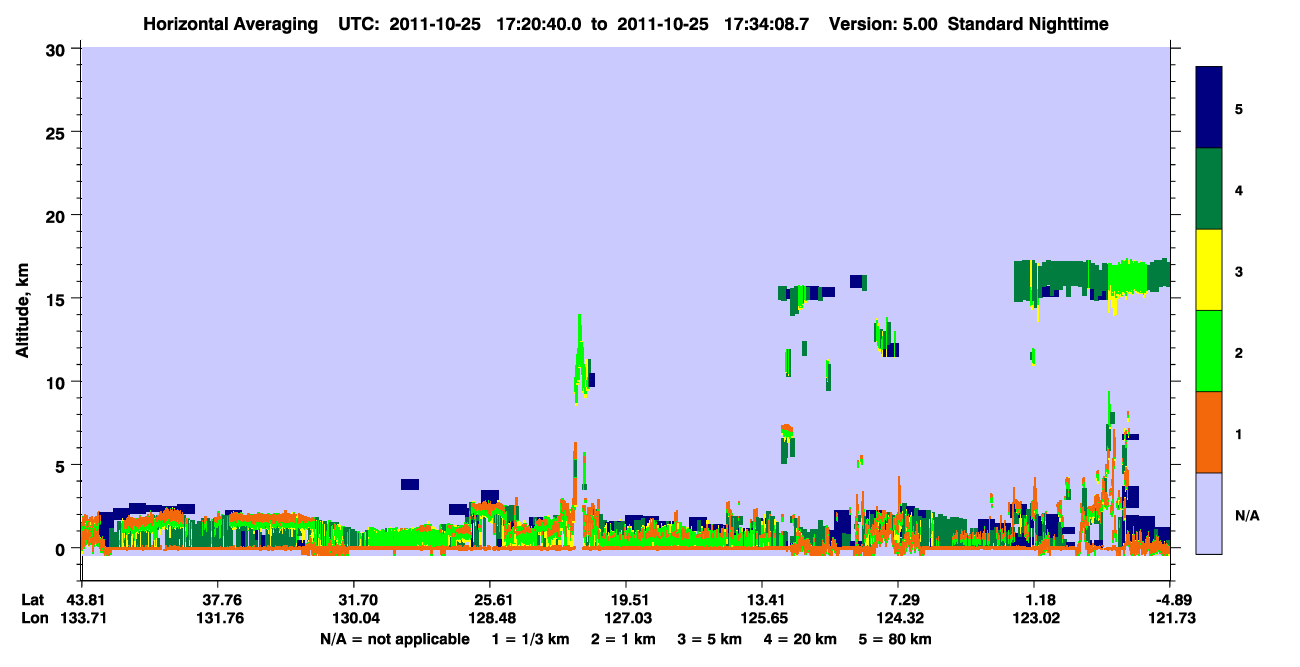This screenshot has width=1300, height=667.
Task: Click legend text '1 = 1/3 km'
Action: (x=532, y=639)
